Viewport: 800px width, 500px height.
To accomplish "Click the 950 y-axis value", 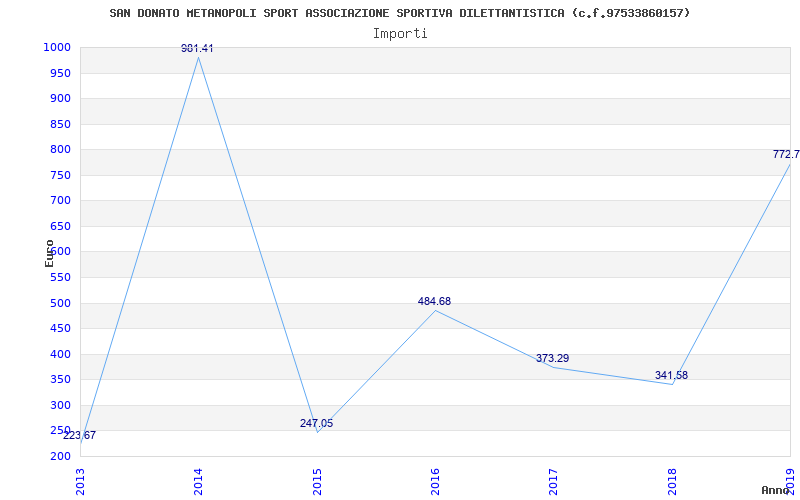I will click(60, 73).
